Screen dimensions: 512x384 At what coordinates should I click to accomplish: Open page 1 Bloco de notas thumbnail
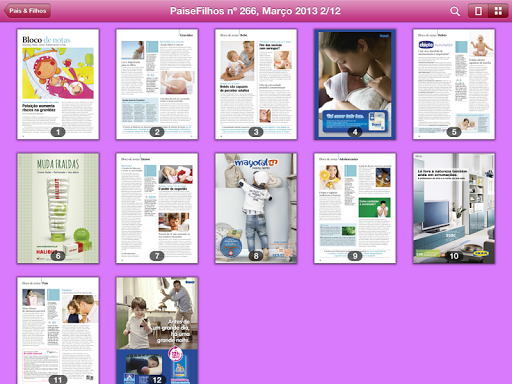(x=58, y=84)
